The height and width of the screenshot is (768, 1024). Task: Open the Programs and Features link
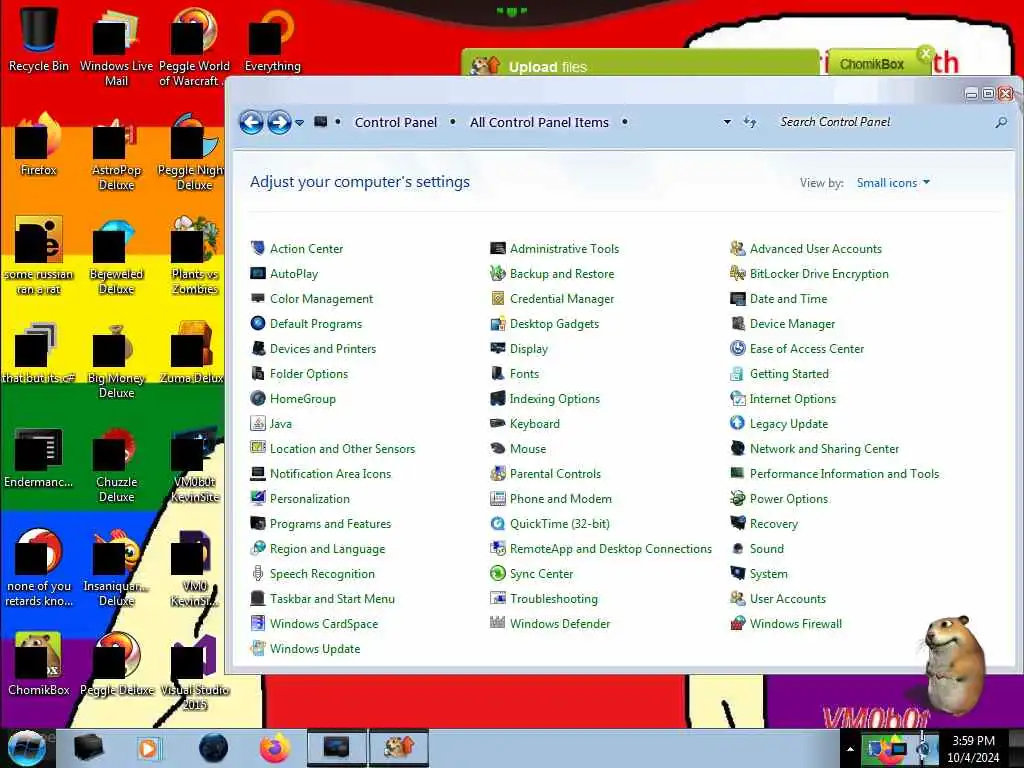[330, 524]
